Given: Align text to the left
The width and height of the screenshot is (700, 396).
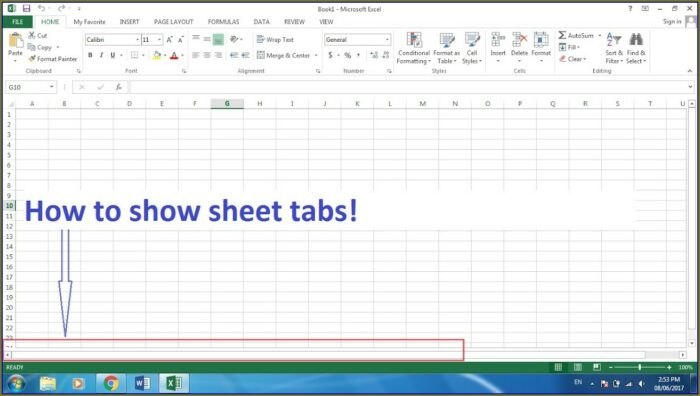Looking at the screenshot, I should [196, 55].
